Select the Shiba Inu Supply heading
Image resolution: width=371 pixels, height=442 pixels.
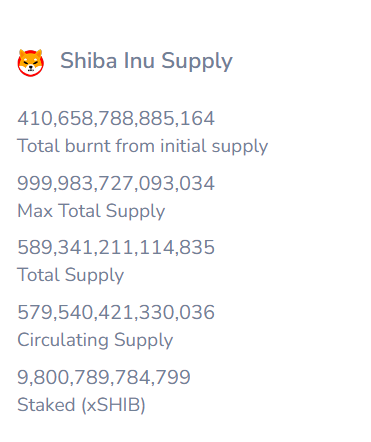pos(146,62)
